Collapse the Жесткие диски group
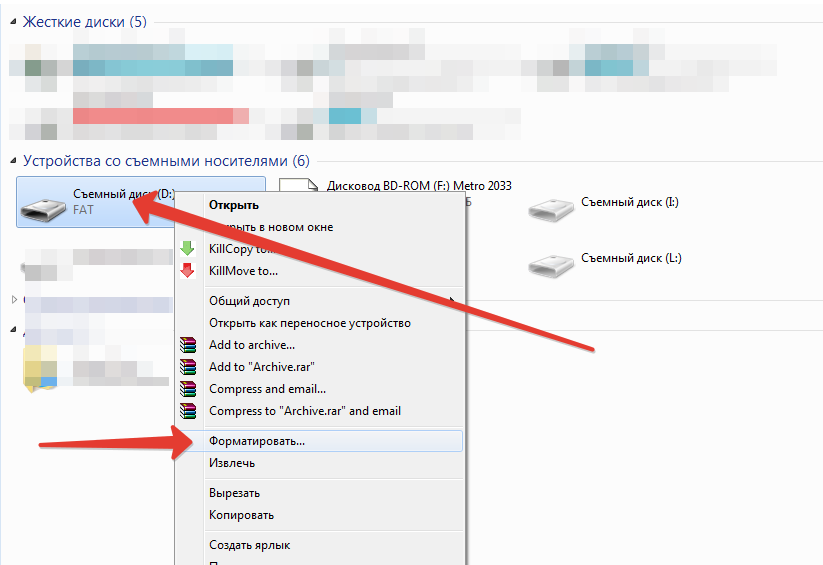The image size is (823, 565). coord(13,23)
